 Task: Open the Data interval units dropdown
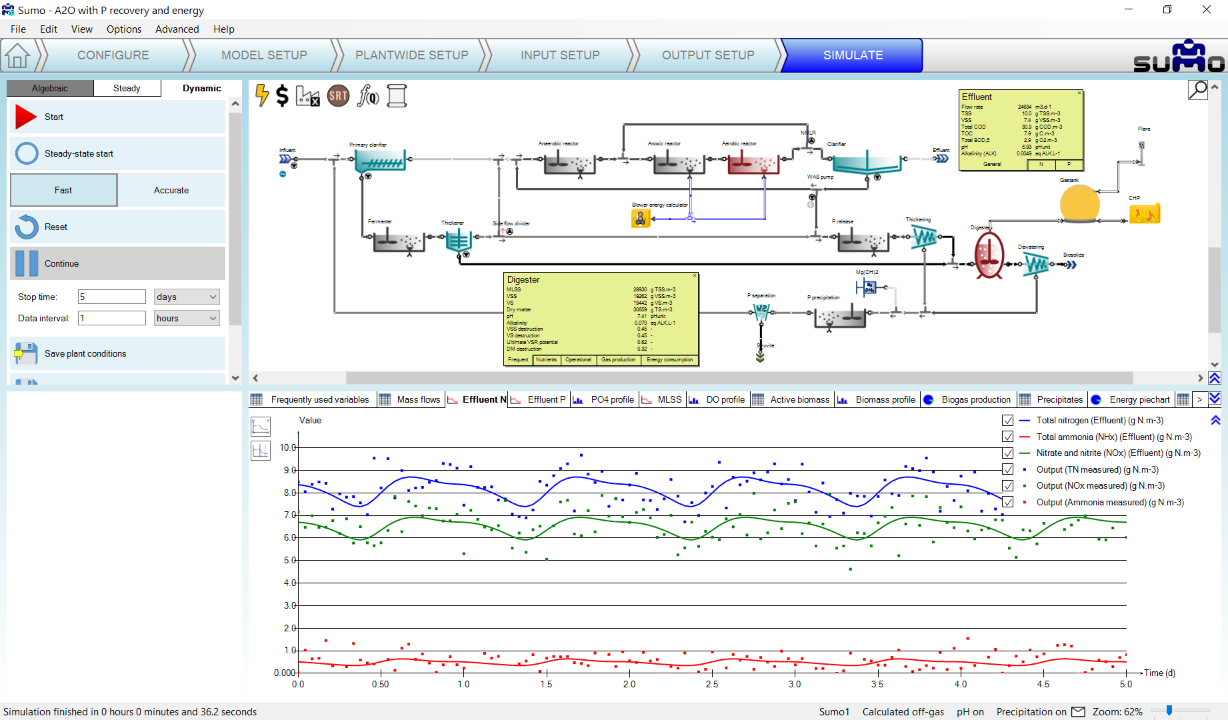point(187,318)
